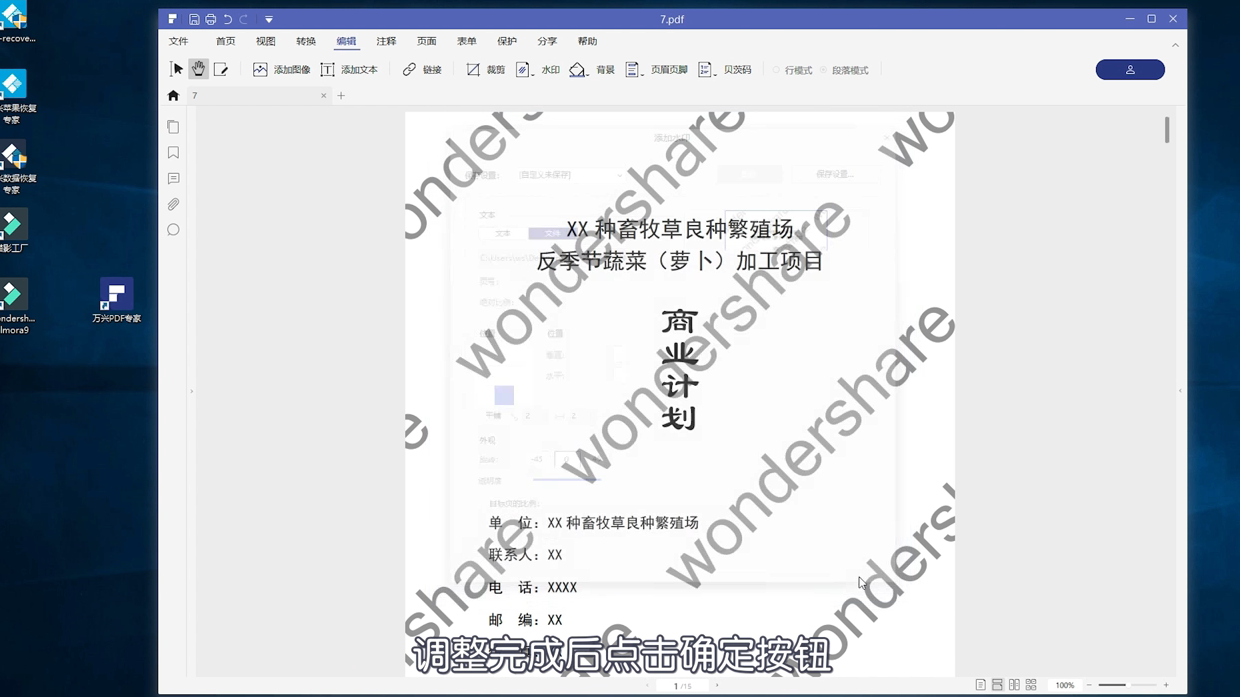The height and width of the screenshot is (697, 1240).
Task: Open the 文件 file menu
Action: click(179, 41)
